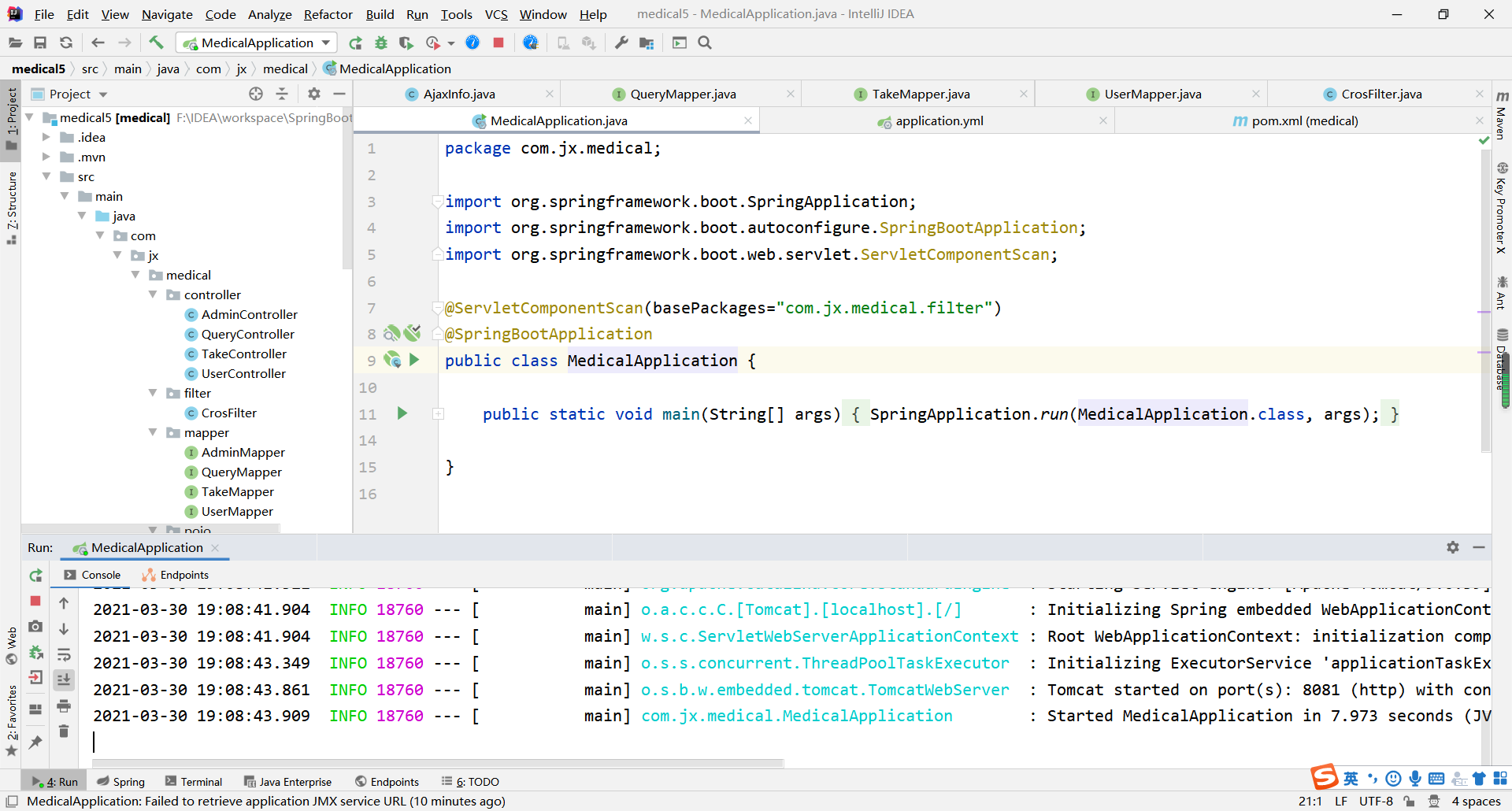Locate current file with crosshair icon

click(256, 94)
